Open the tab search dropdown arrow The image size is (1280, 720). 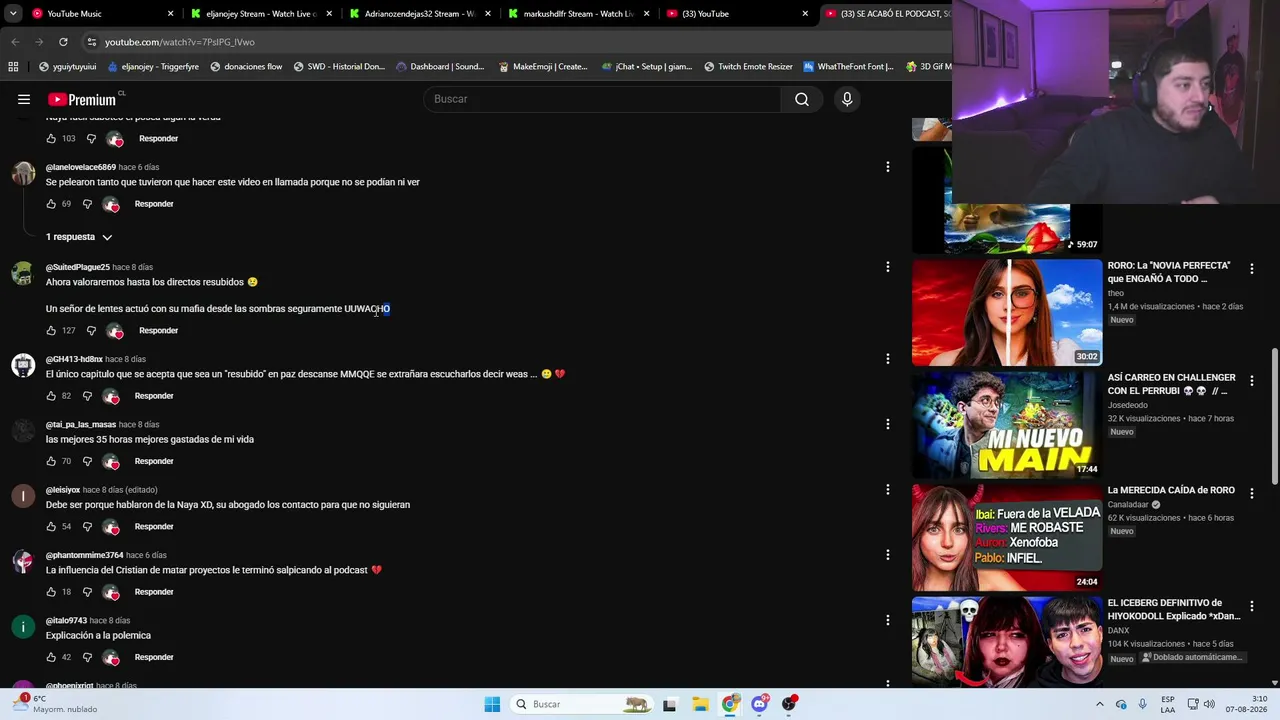tap(13, 14)
